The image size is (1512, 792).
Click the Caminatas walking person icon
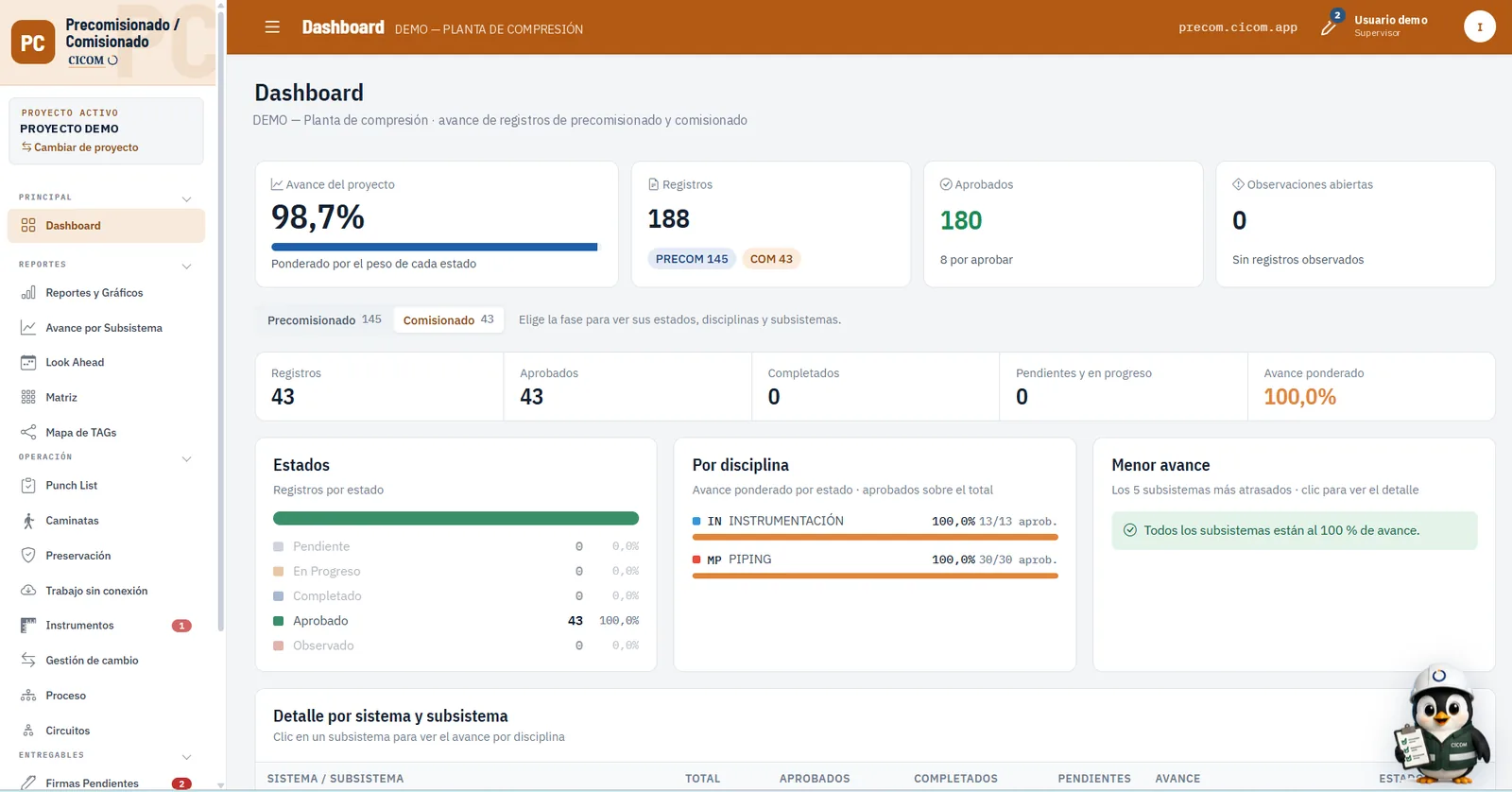coord(28,521)
